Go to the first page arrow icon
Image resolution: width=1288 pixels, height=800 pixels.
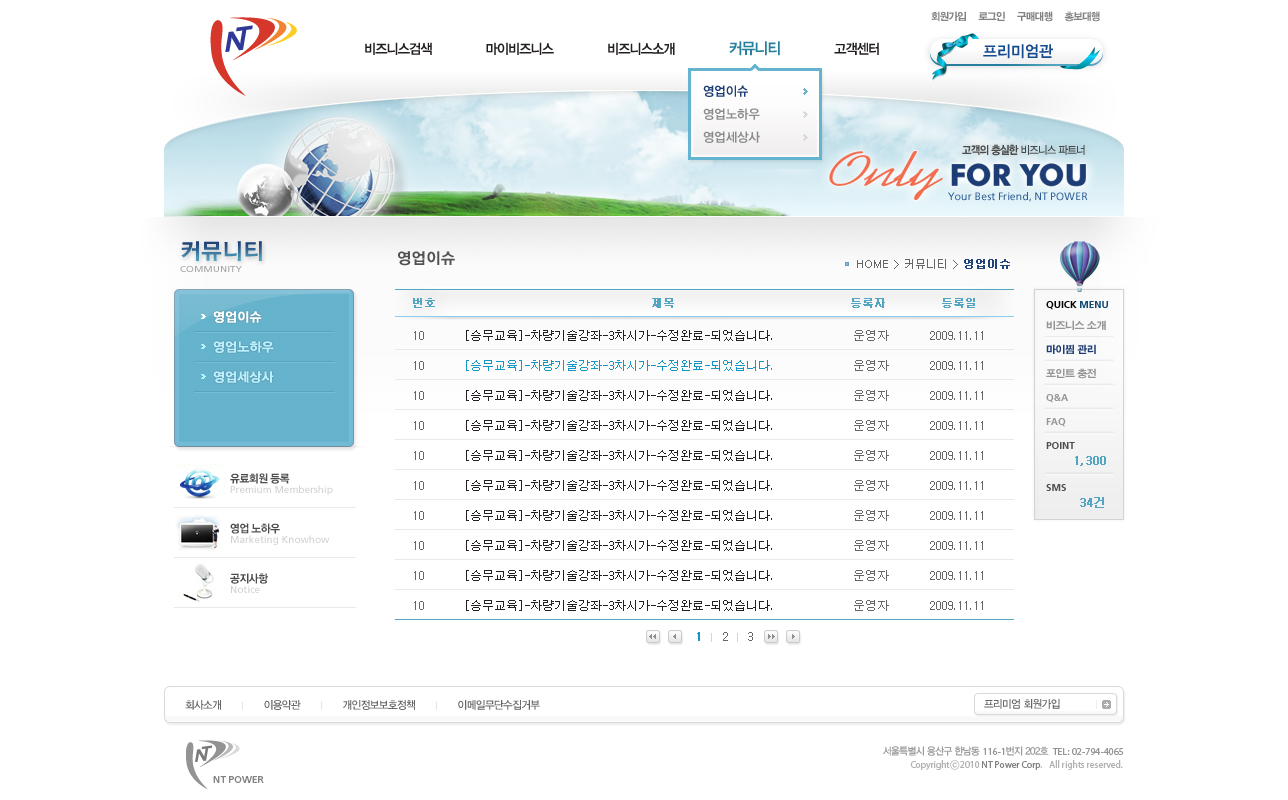click(x=653, y=637)
